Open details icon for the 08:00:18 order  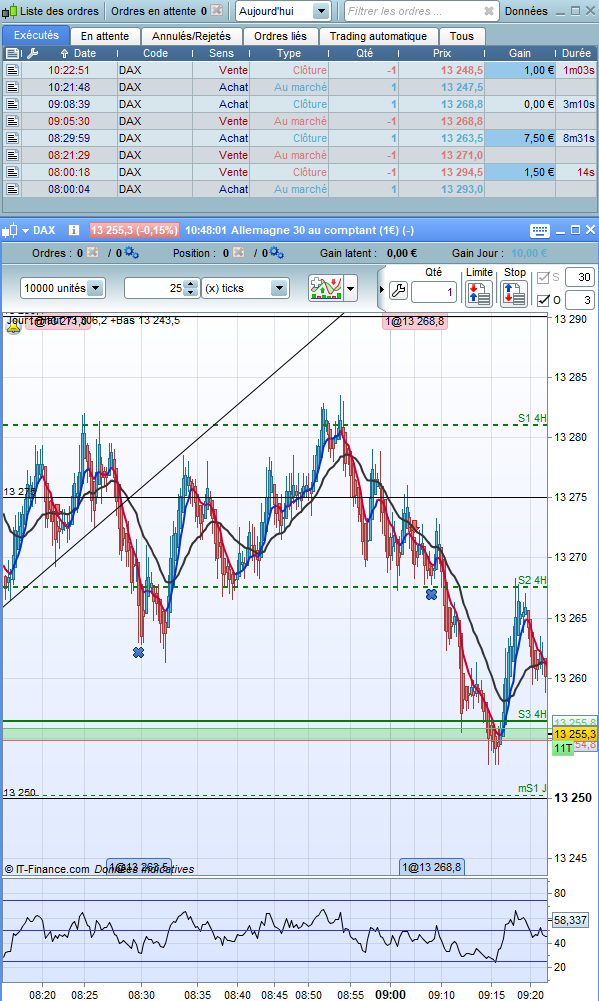tap(13, 172)
